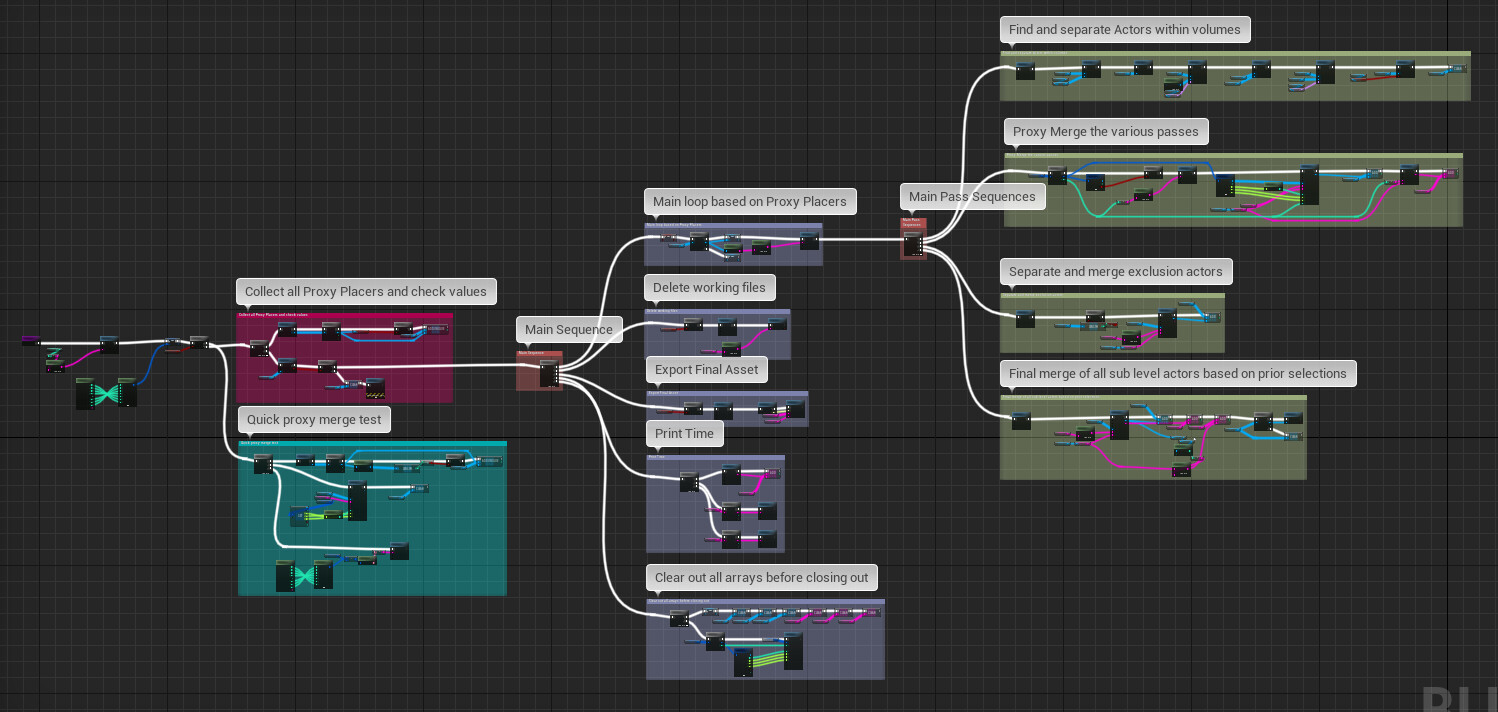Viewport: 1498px width, 712px height.
Task: Click an output execution pin on Main Sequence
Action: [x=556, y=370]
